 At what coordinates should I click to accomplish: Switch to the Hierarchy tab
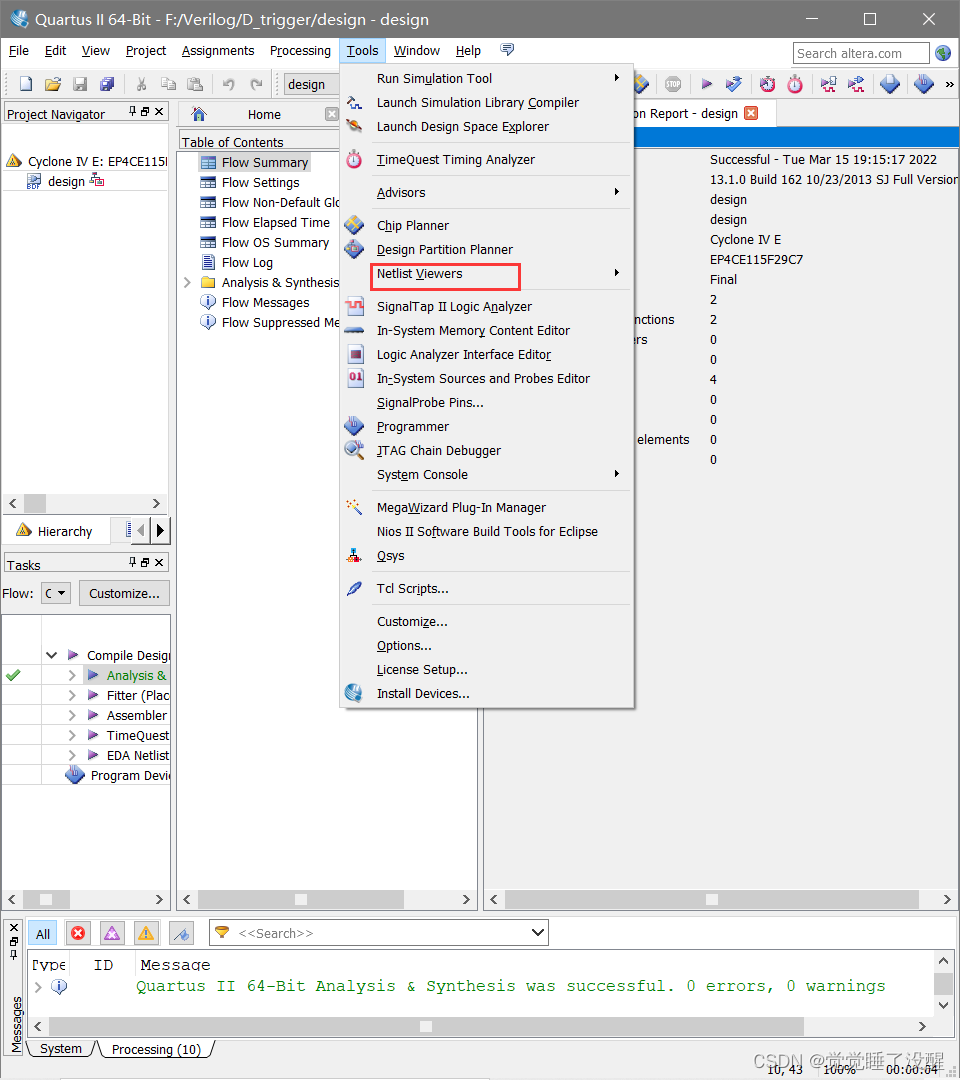coord(55,531)
